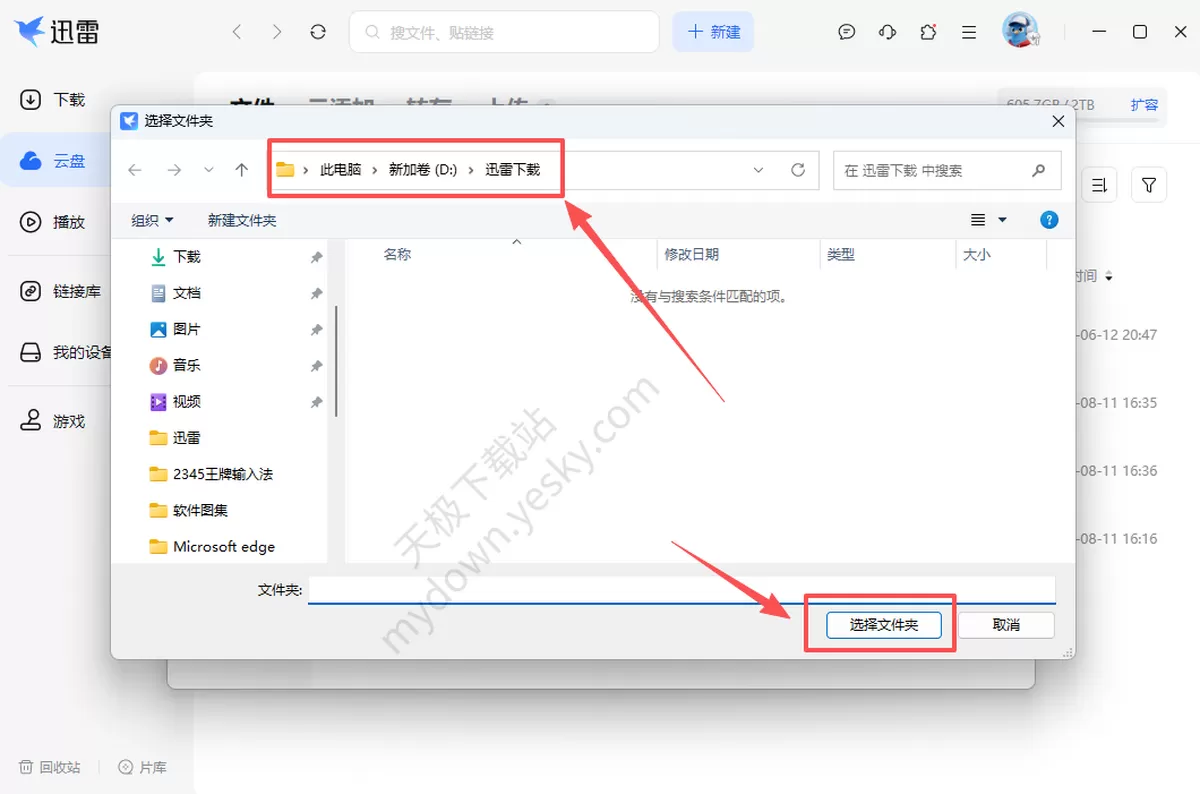Screen dimensions: 1200x794
Task: Select 下载 in the navigation pane
Action: tap(187, 257)
